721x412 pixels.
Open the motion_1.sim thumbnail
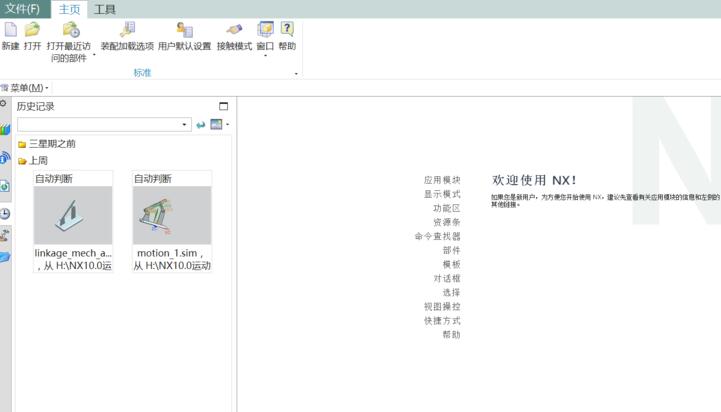point(172,215)
